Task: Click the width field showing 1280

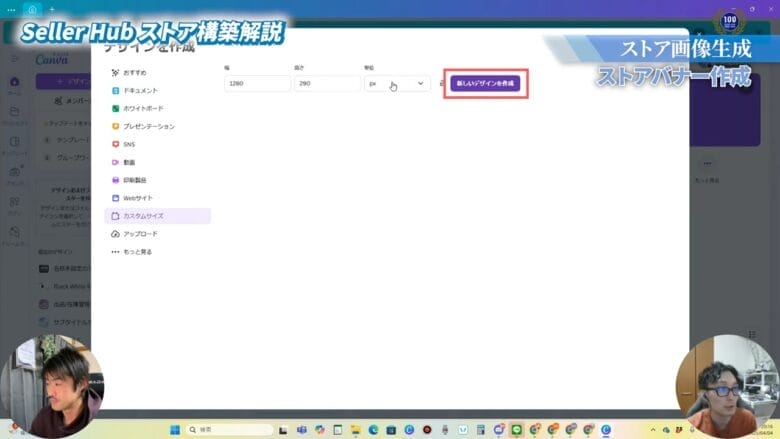Action: point(257,84)
